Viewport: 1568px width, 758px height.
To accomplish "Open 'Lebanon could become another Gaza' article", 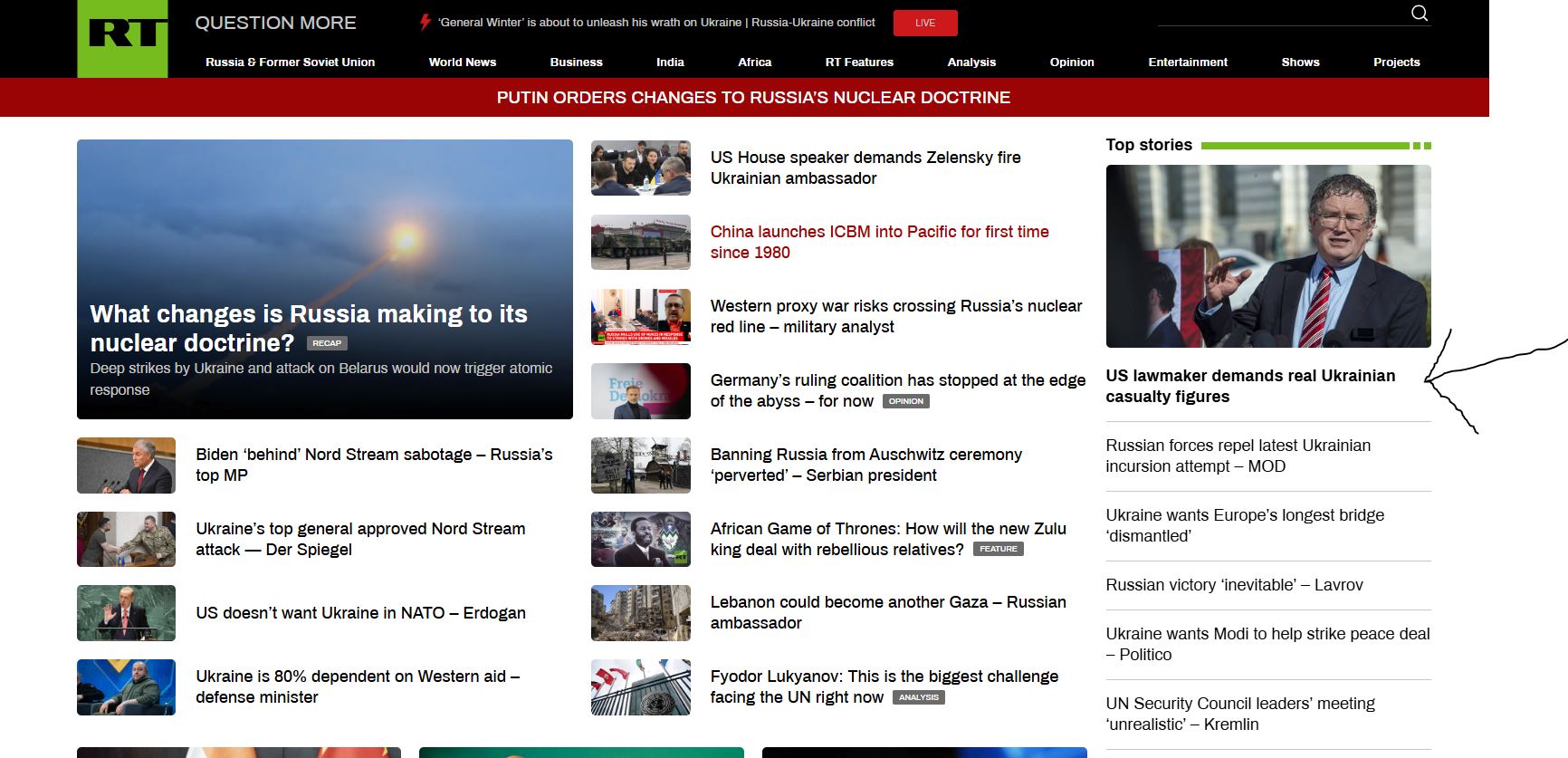I will point(888,612).
